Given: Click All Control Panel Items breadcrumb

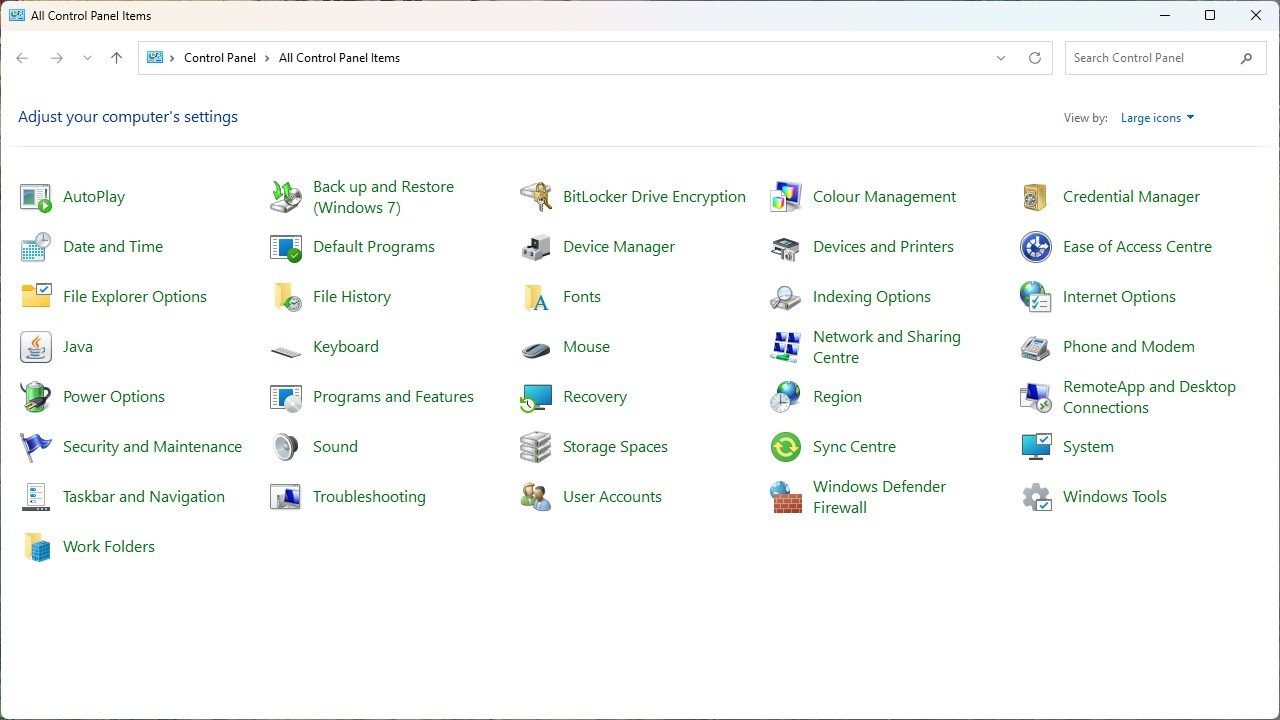Looking at the screenshot, I should pyautogui.click(x=339, y=58).
